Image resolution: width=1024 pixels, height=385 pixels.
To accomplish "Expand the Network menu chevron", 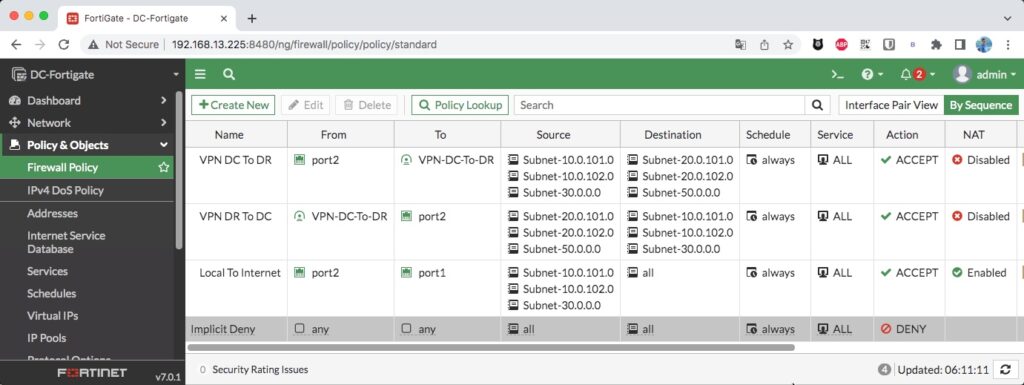I will tap(163, 123).
